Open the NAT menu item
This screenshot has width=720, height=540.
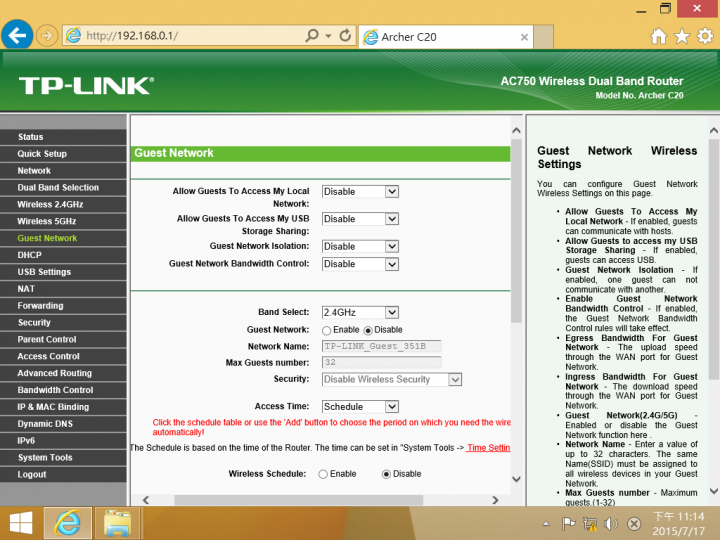[63, 289]
